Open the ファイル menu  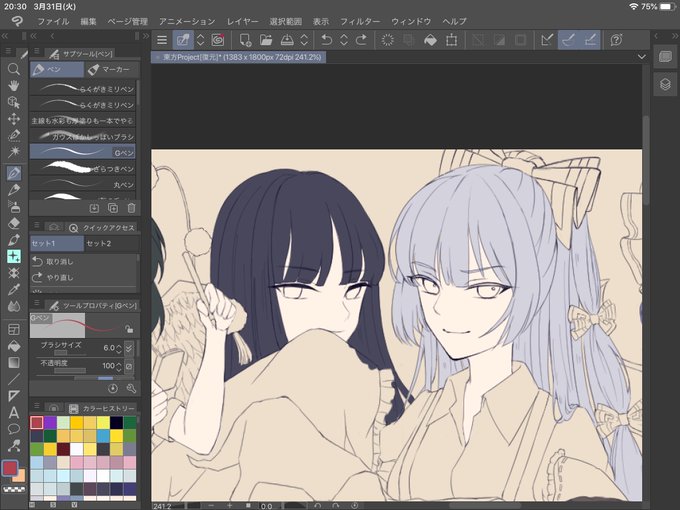point(53,21)
